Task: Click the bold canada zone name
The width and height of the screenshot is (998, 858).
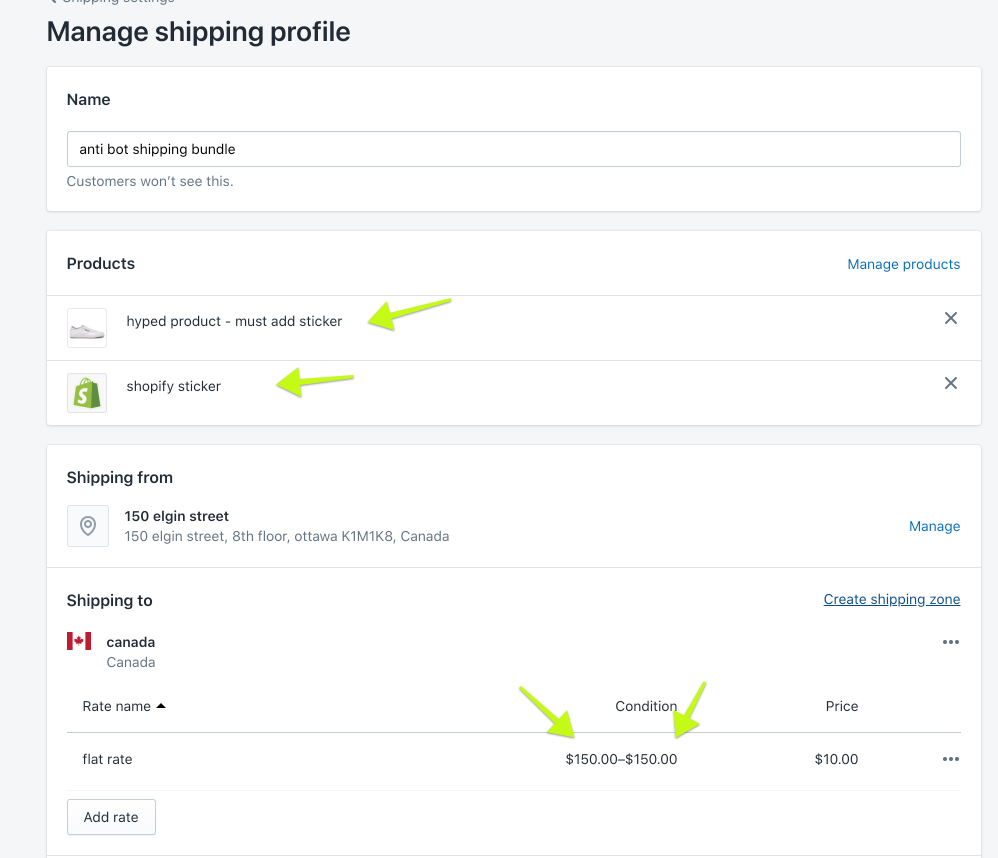Action: coord(130,642)
